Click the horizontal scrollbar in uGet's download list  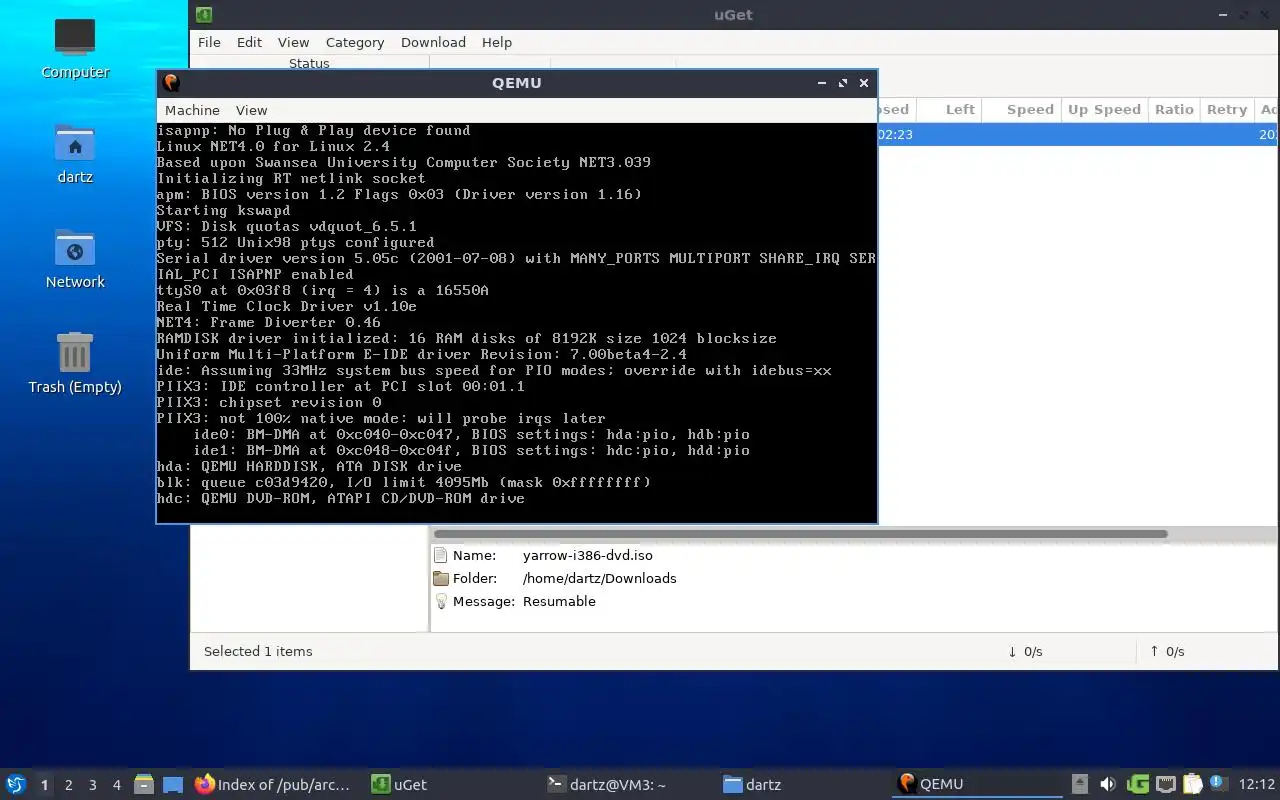tap(800, 534)
